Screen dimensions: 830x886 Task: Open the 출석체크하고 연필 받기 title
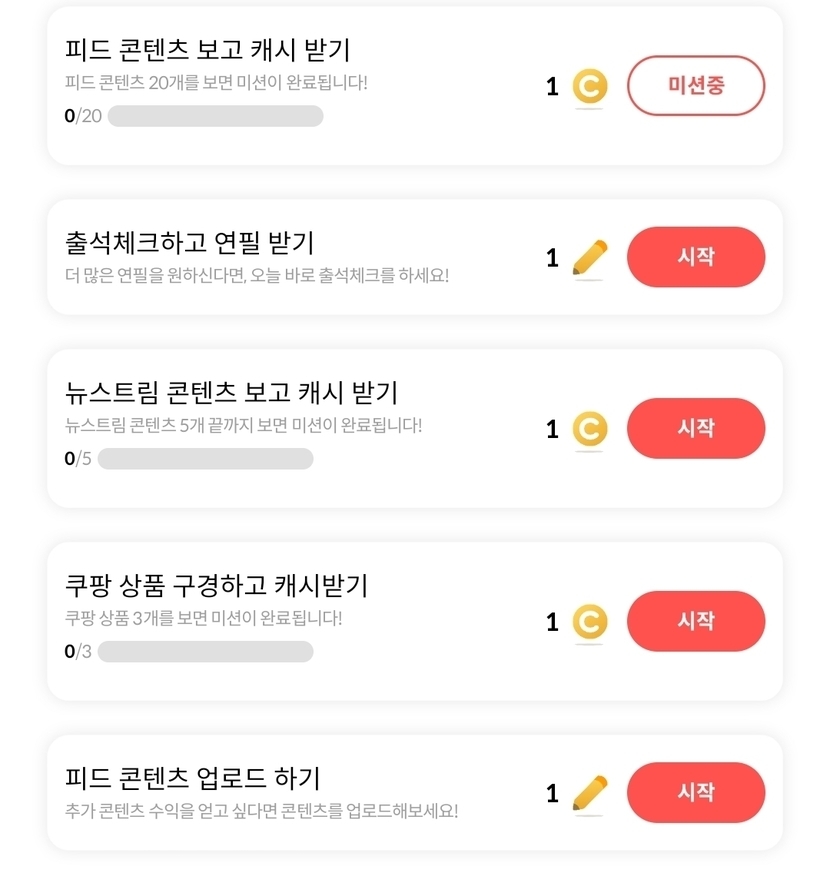click(189, 242)
